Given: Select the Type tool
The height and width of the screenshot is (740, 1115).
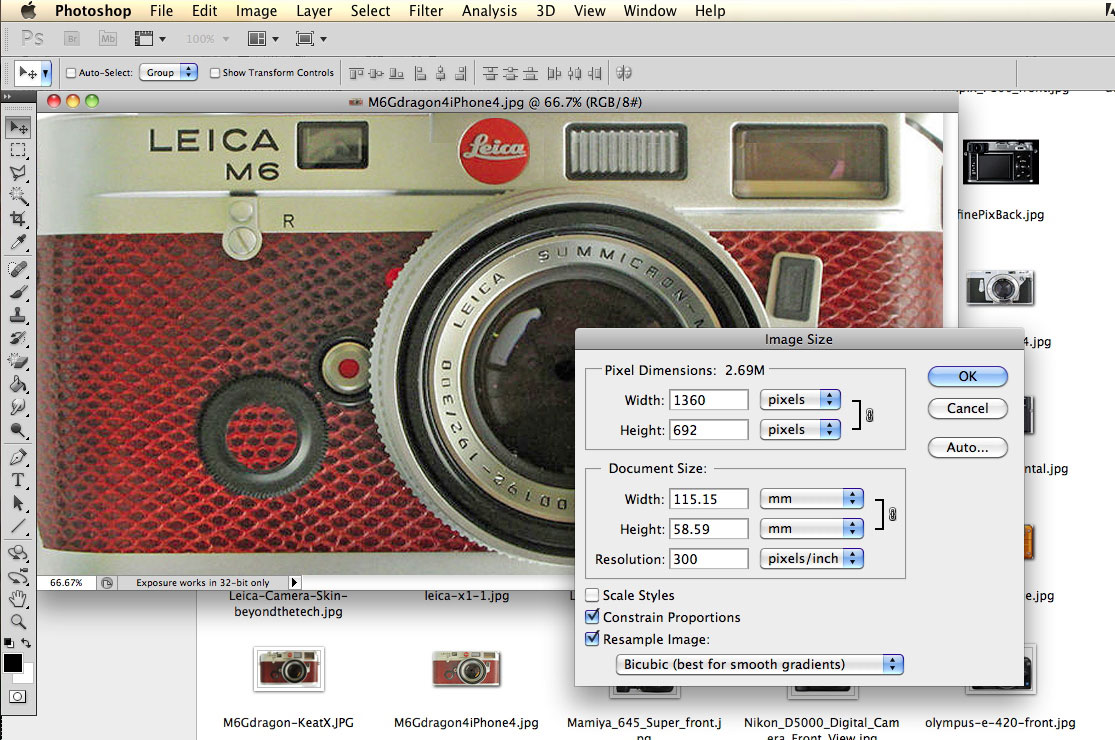Looking at the screenshot, I should point(18,480).
